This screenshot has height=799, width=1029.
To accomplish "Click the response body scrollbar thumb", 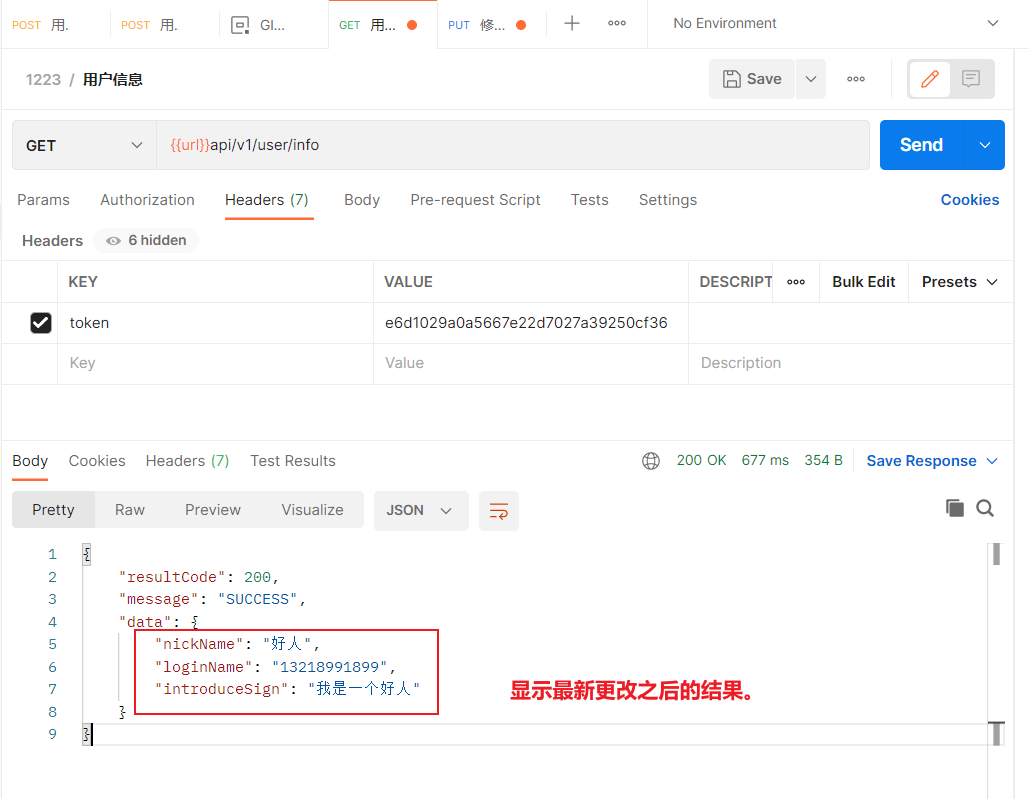I will pyautogui.click(x=996, y=554).
